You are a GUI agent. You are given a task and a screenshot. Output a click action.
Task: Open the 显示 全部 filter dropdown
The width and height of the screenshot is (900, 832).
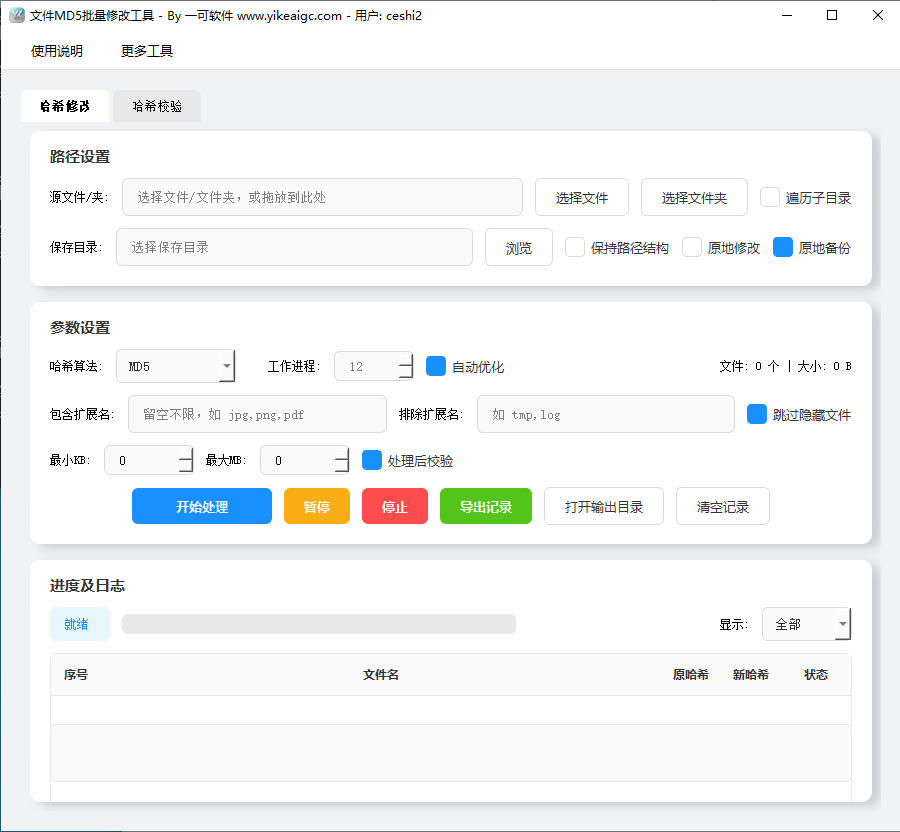806,624
